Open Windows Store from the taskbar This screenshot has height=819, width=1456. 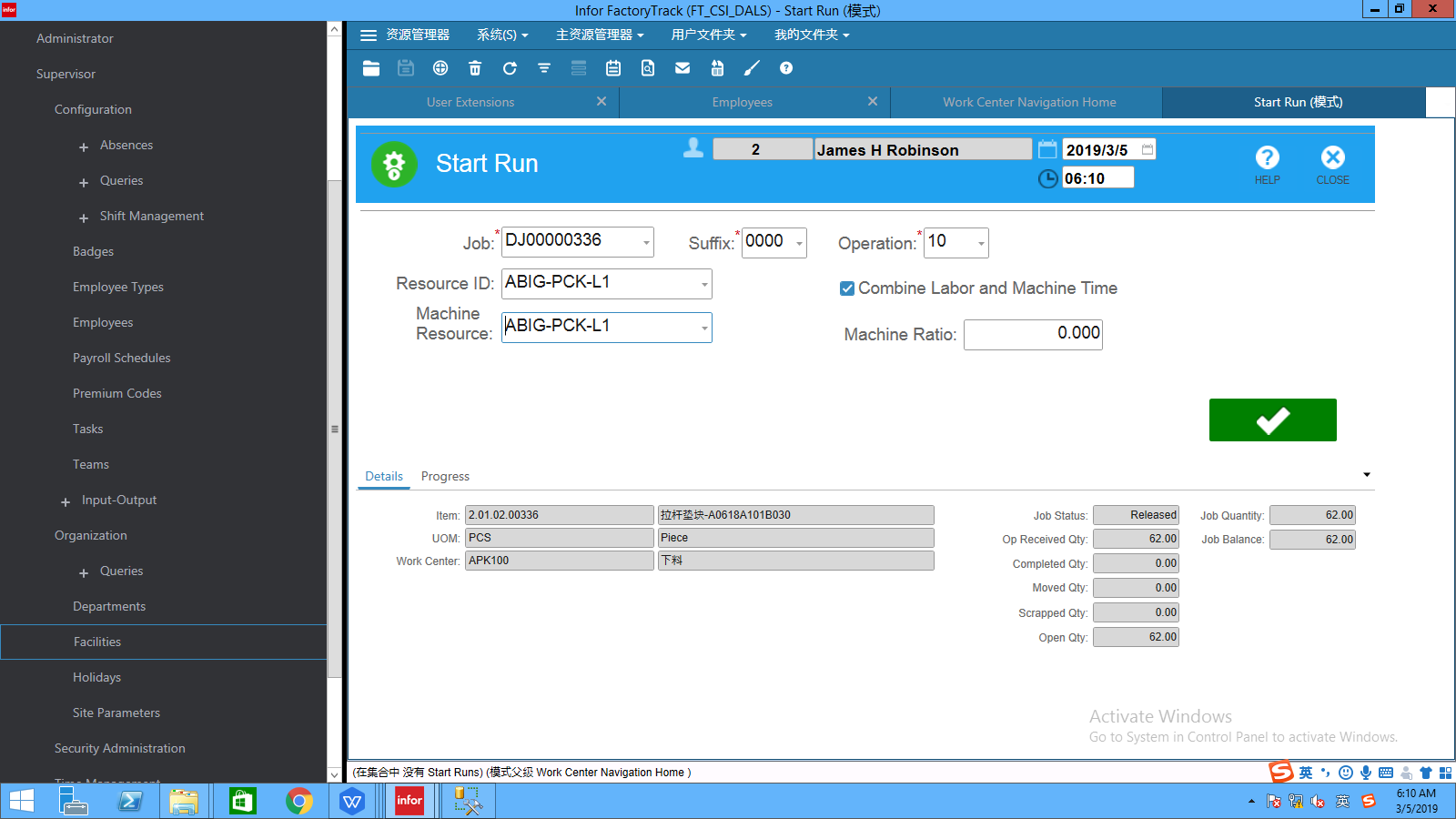(x=242, y=801)
